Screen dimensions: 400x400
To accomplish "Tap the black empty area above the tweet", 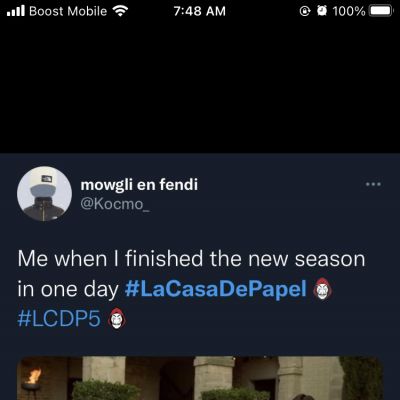I will pos(200,87).
